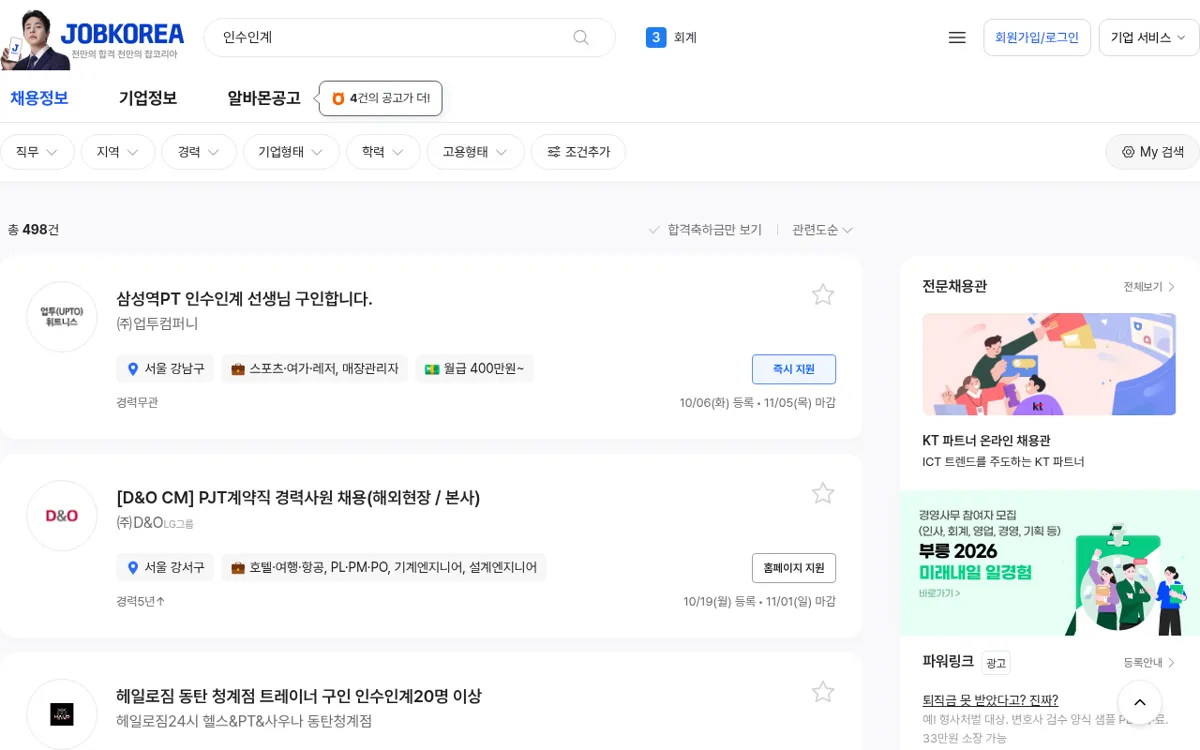1200x750 pixels.
Task: Click the 월급 400만원~ salary tag
Action: pos(474,369)
